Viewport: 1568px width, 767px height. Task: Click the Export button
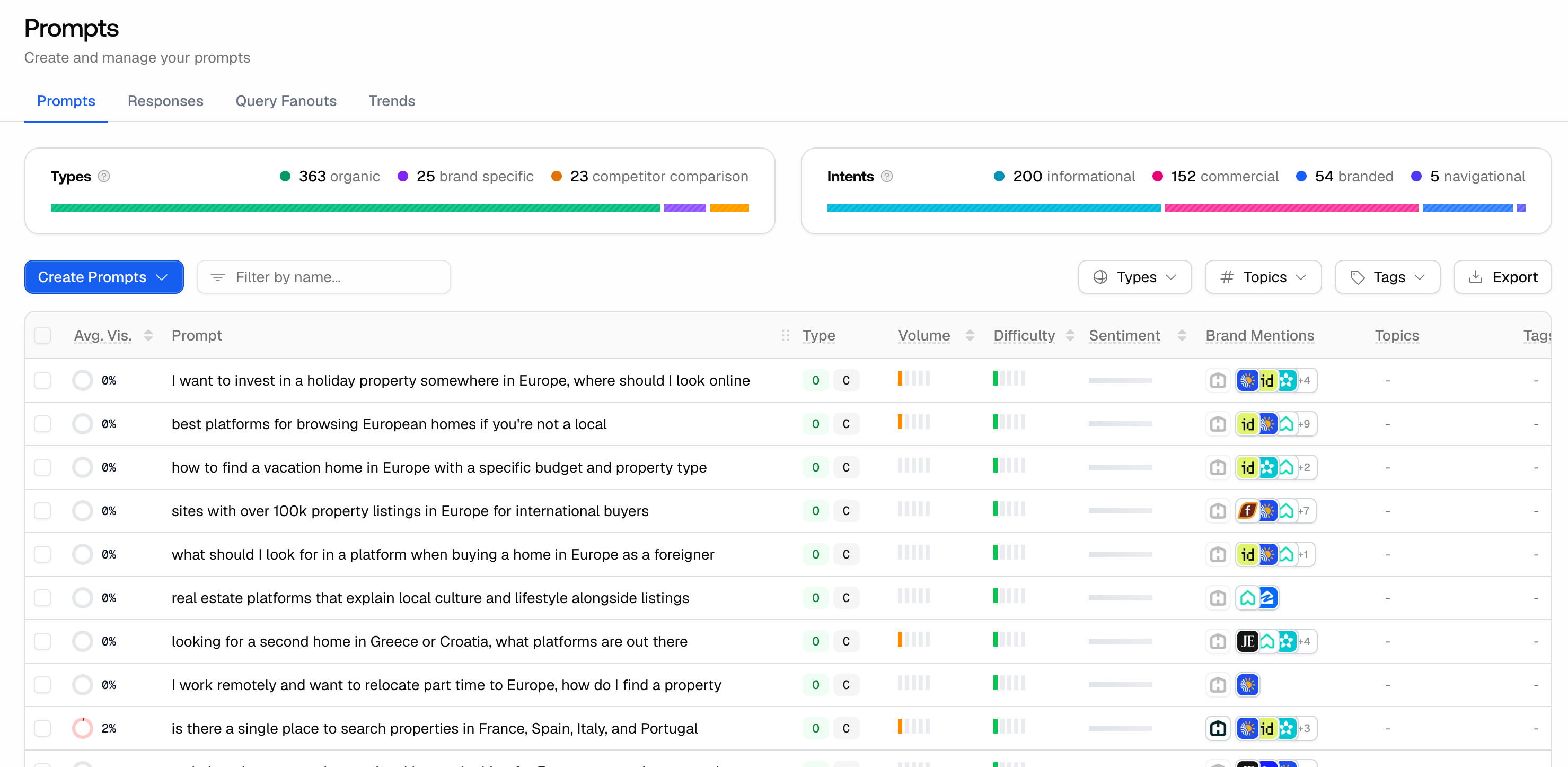[x=1502, y=277]
